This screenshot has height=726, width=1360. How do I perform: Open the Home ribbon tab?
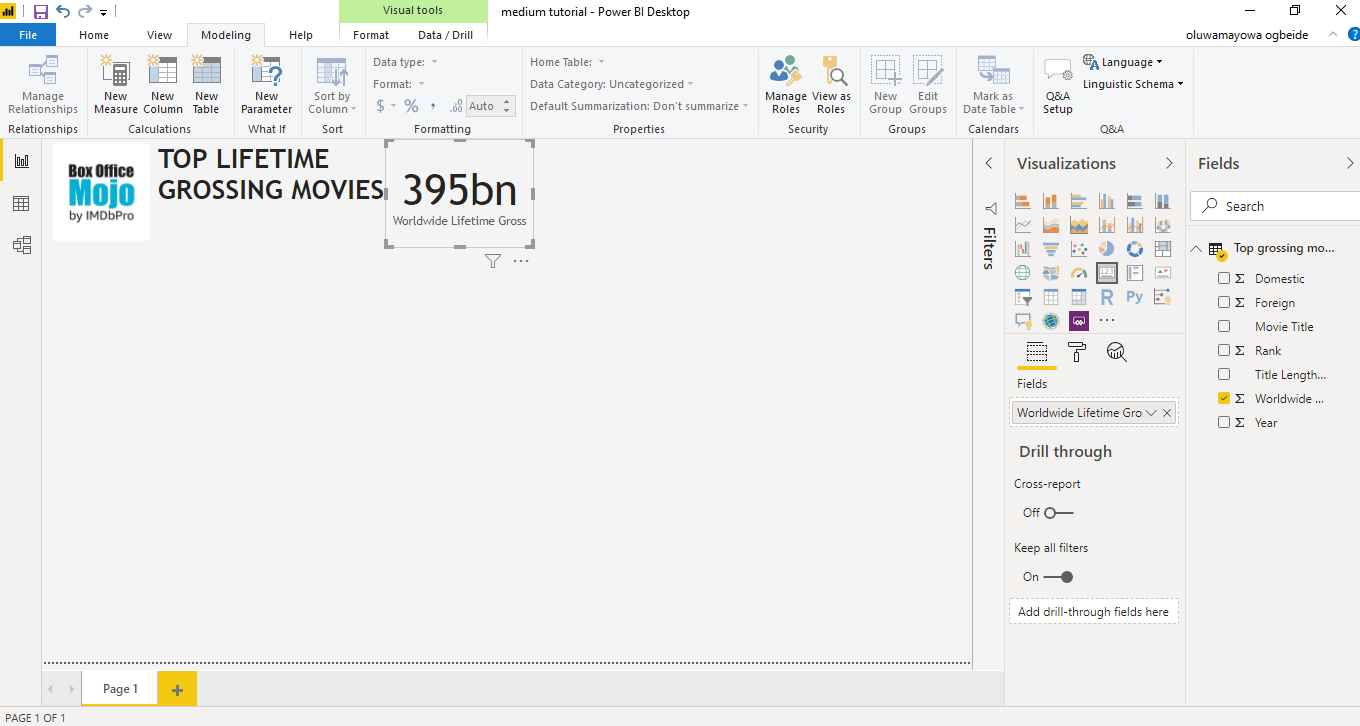pos(94,35)
